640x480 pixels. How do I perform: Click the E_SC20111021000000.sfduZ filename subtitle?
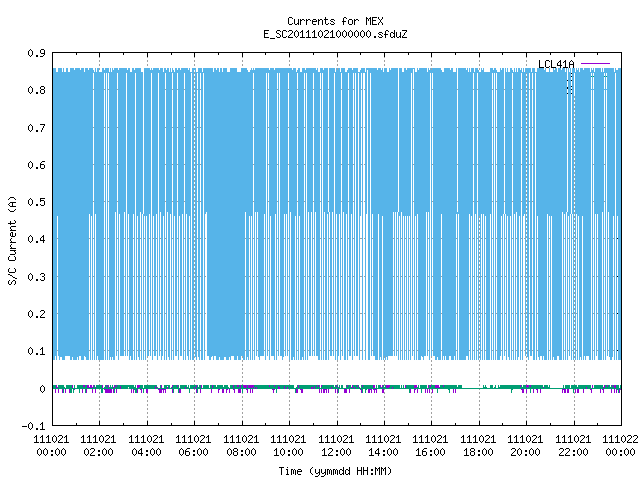pos(335,34)
